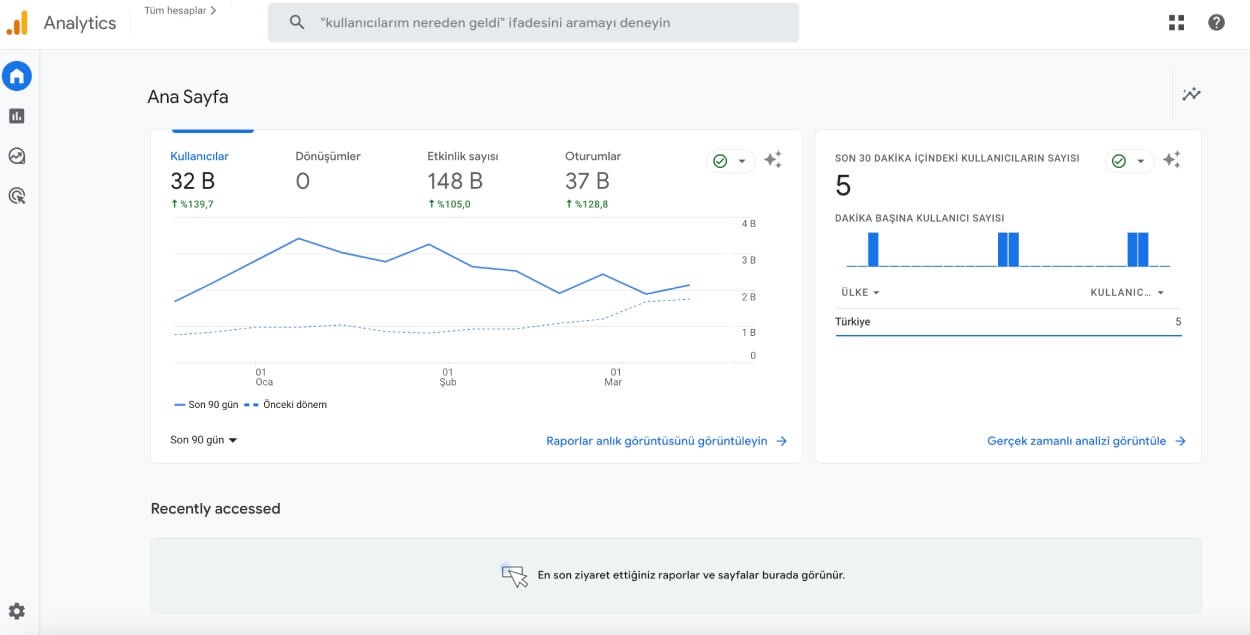Image resolution: width=1250 pixels, height=635 pixels.
Task: Click the cursor icon in Recently accessed
Action: click(x=514, y=575)
